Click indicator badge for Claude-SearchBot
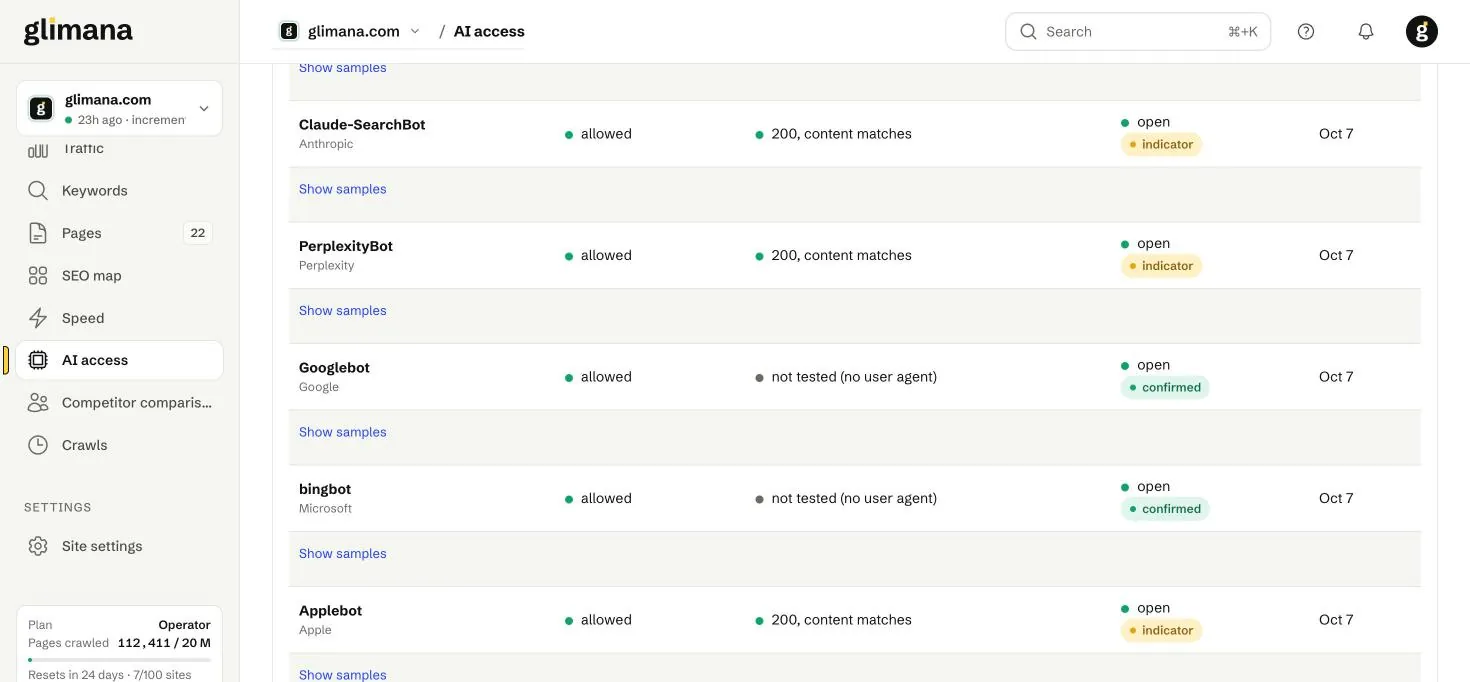Viewport: 1470px width, 682px height. [1161, 145]
